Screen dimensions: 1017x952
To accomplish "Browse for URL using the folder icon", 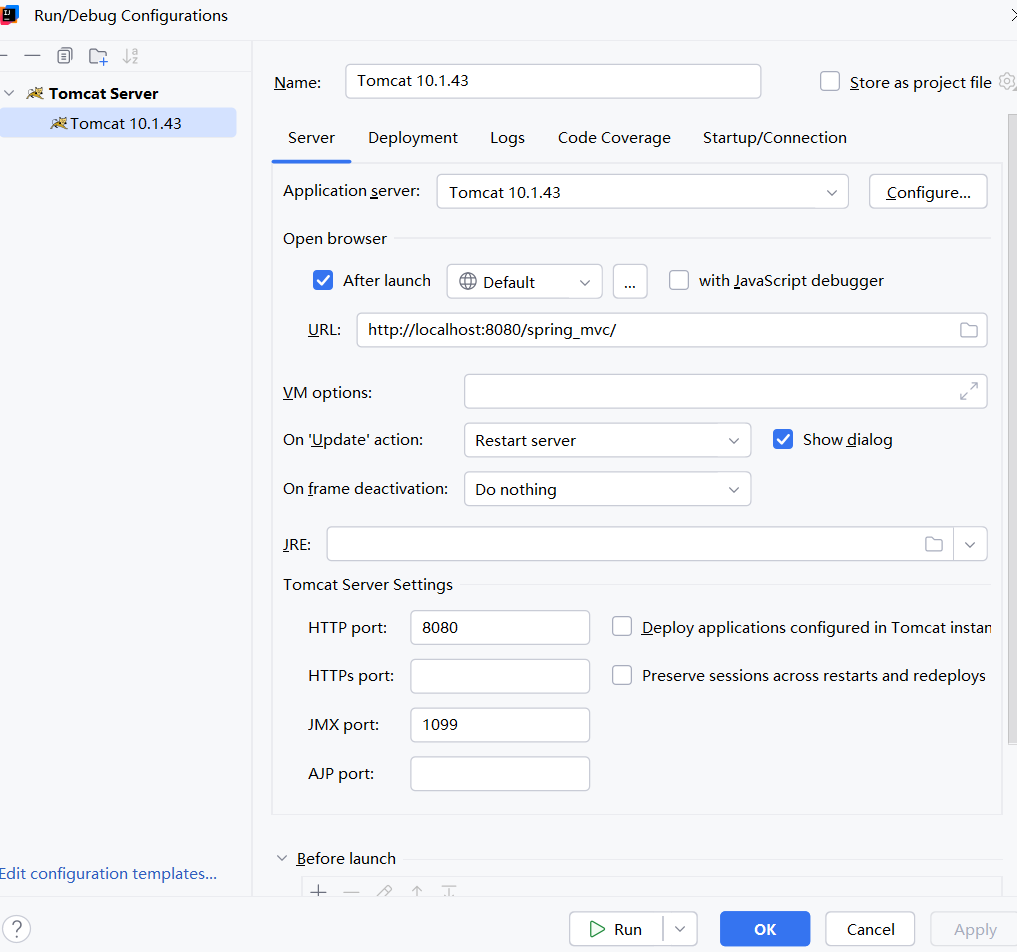I will pos(968,330).
